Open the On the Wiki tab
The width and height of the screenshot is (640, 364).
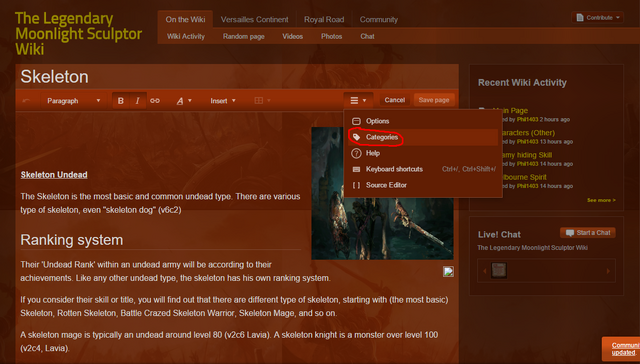185,19
